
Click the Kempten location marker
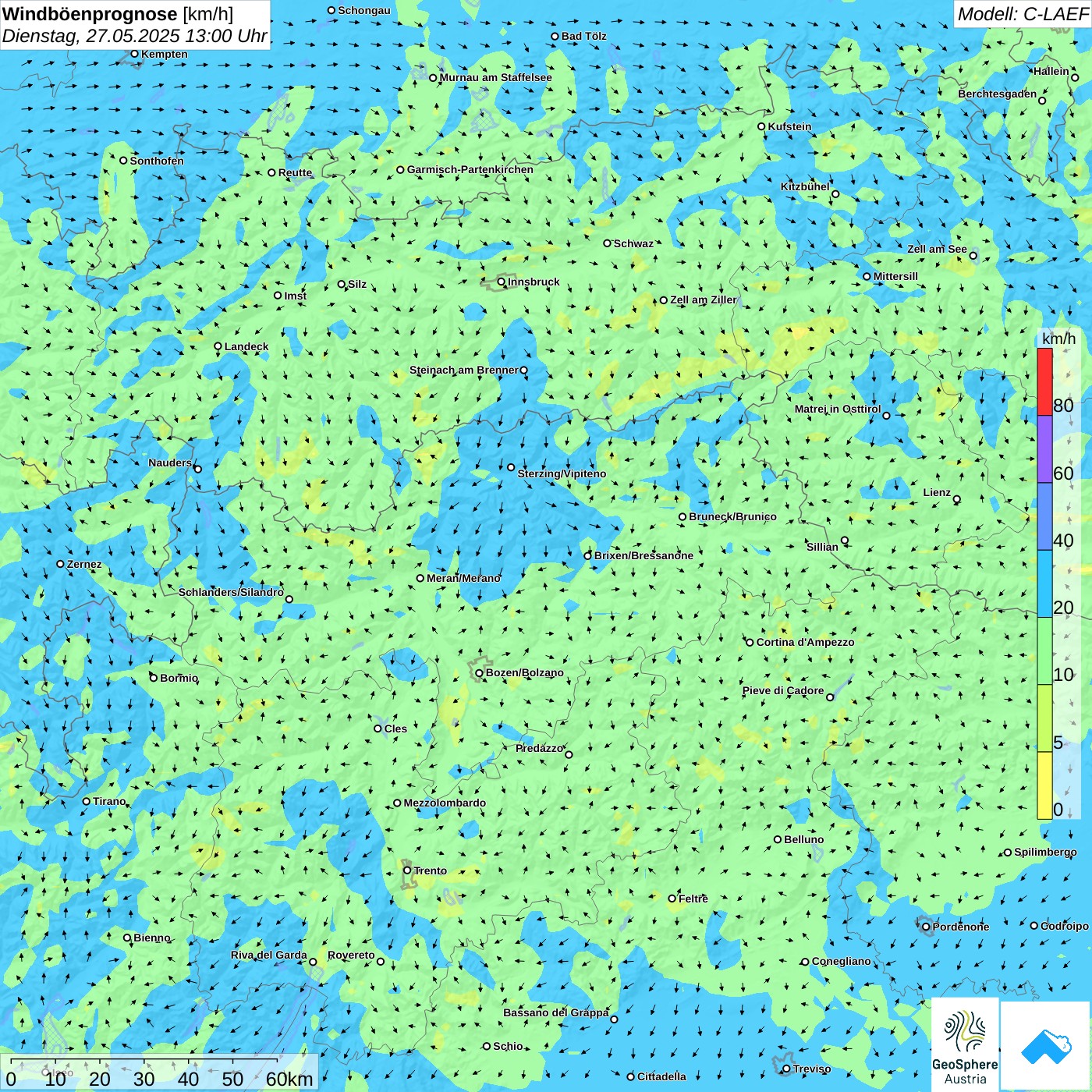point(135,54)
